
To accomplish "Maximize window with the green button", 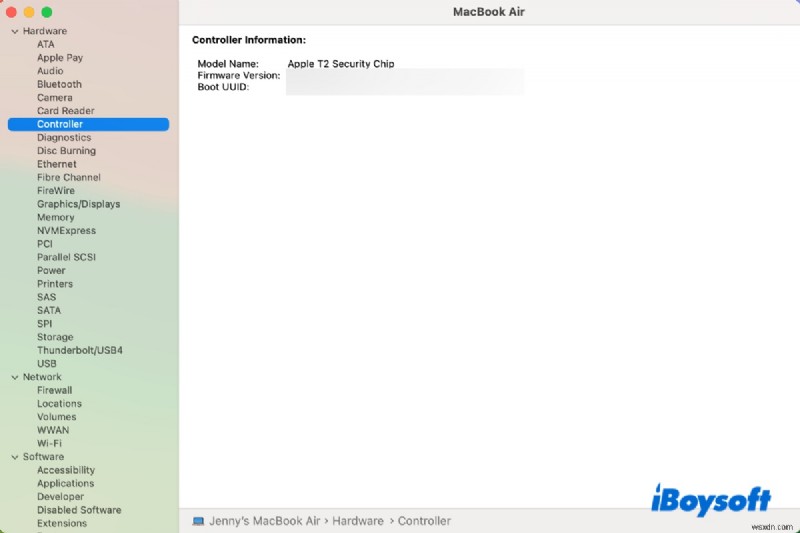I will pyautogui.click(x=46, y=12).
